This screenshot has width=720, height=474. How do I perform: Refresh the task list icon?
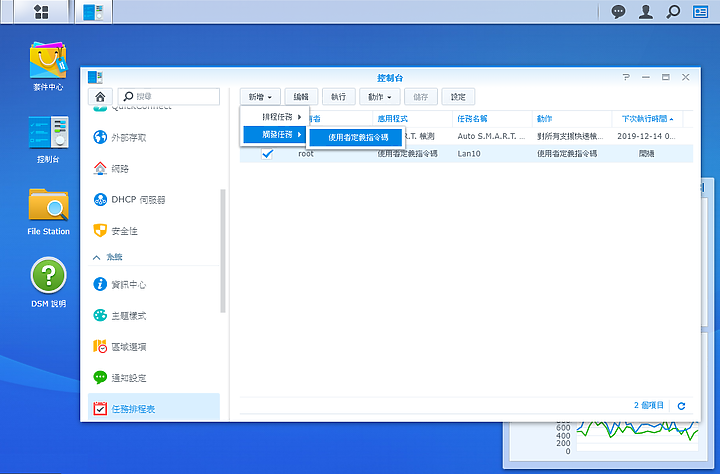pos(681,406)
